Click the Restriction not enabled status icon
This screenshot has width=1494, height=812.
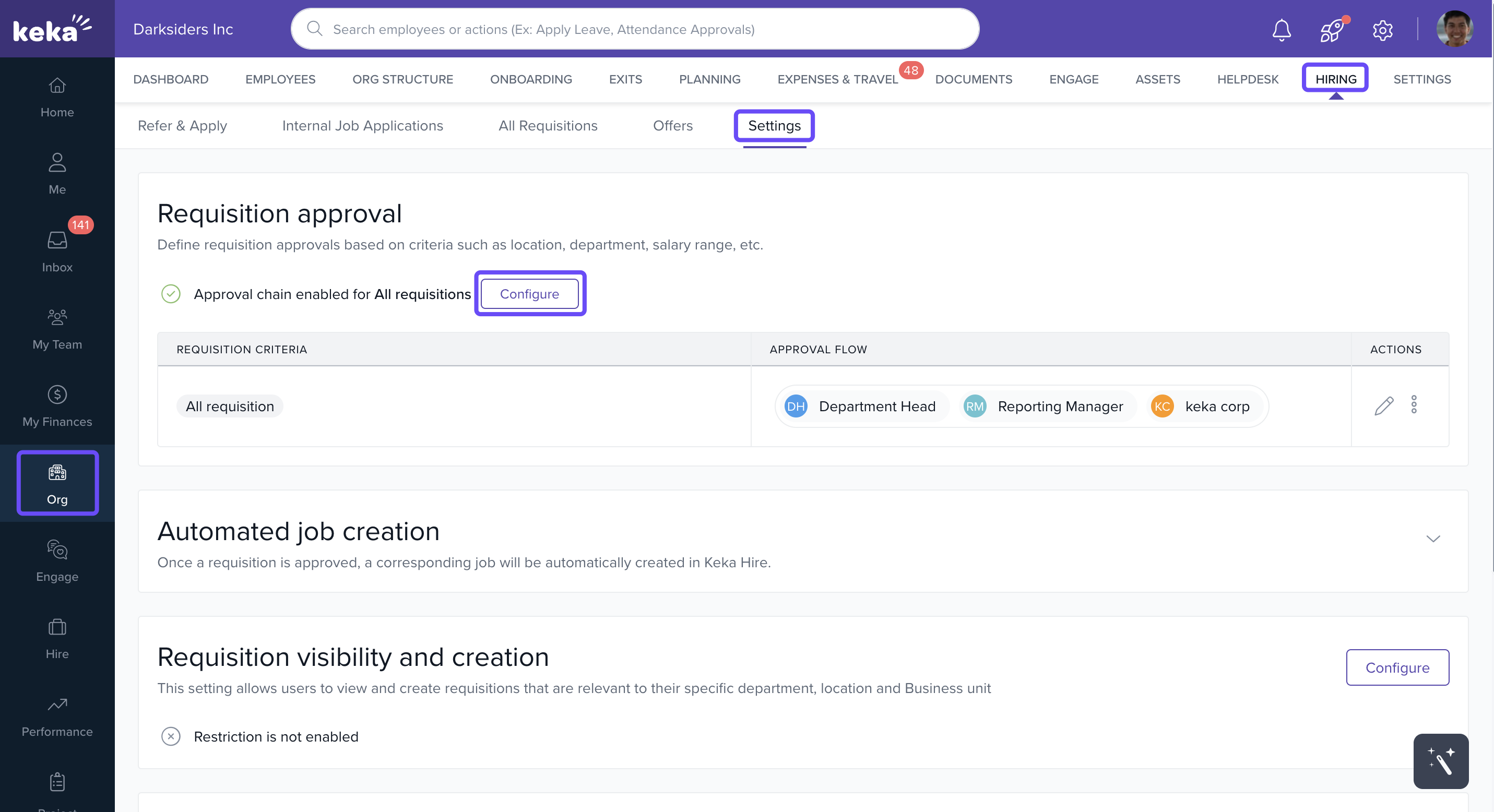click(x=171, y=736)
